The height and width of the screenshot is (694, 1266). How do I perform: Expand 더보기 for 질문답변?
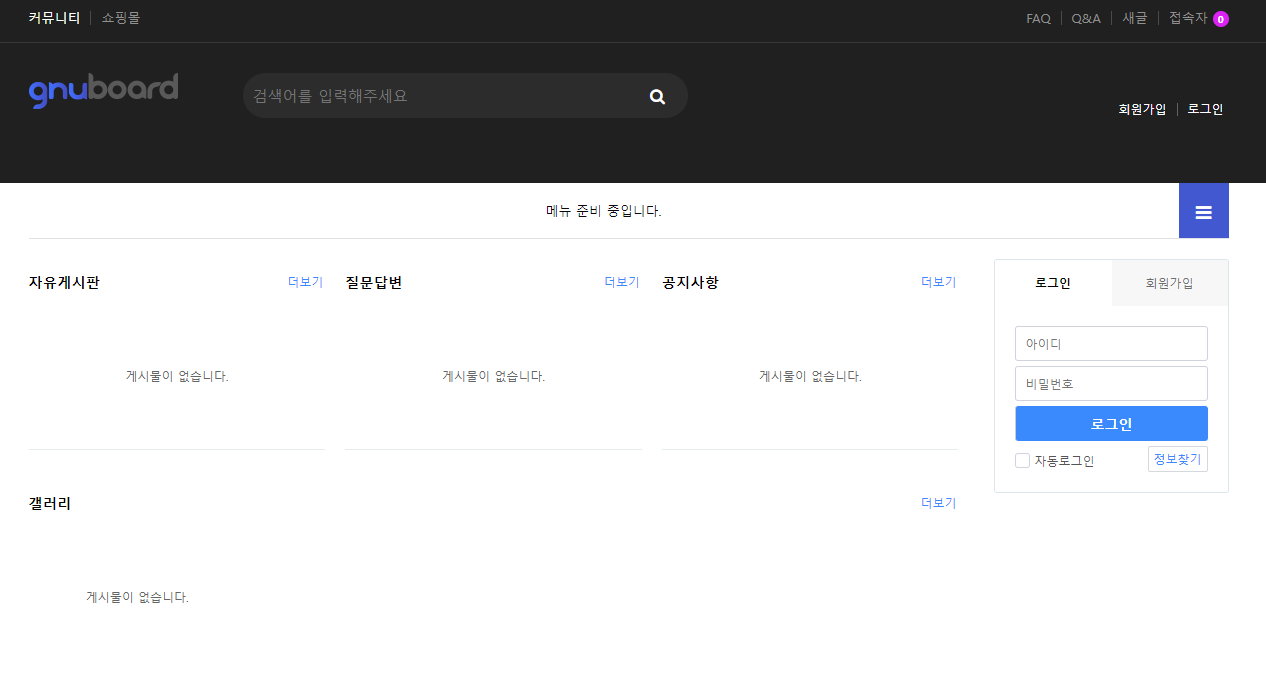621,282
